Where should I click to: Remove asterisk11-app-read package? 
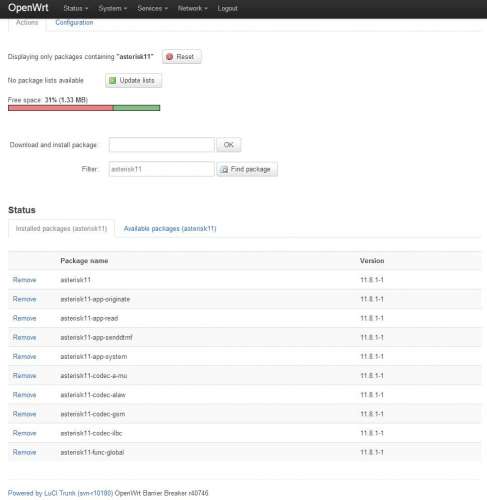click(24, 318)
